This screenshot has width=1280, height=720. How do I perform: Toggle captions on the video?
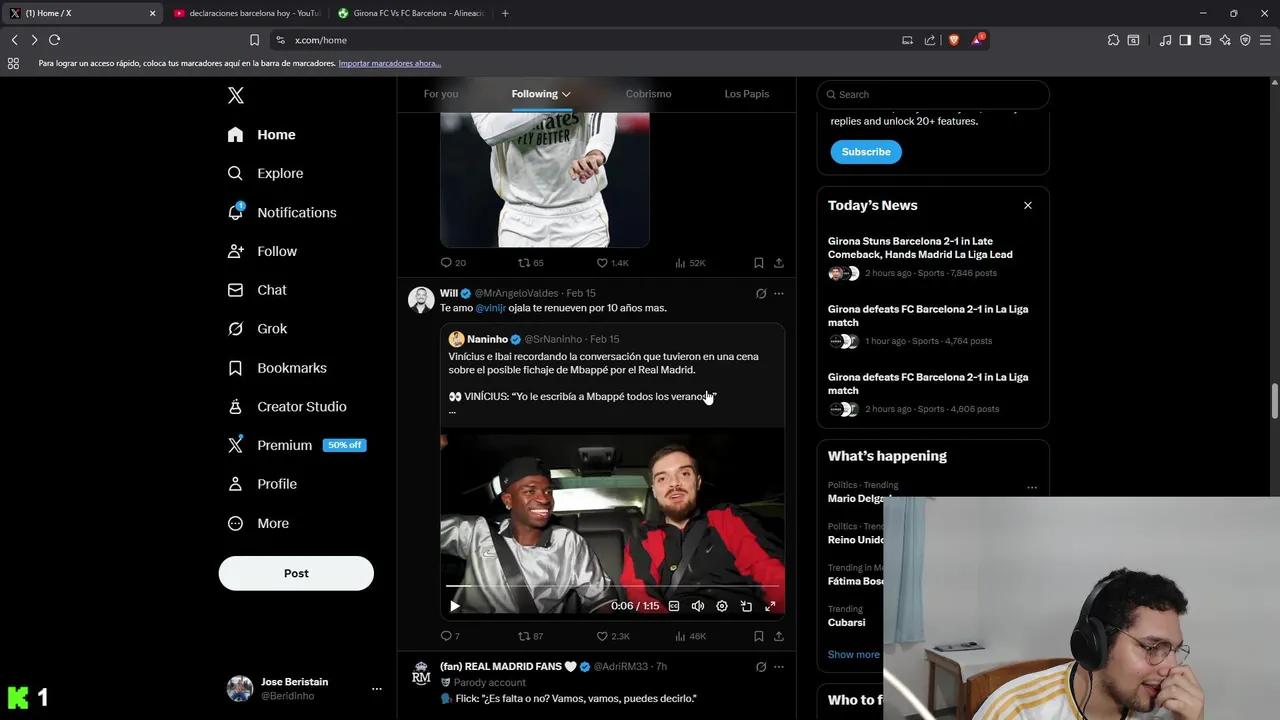pos(674,606)
